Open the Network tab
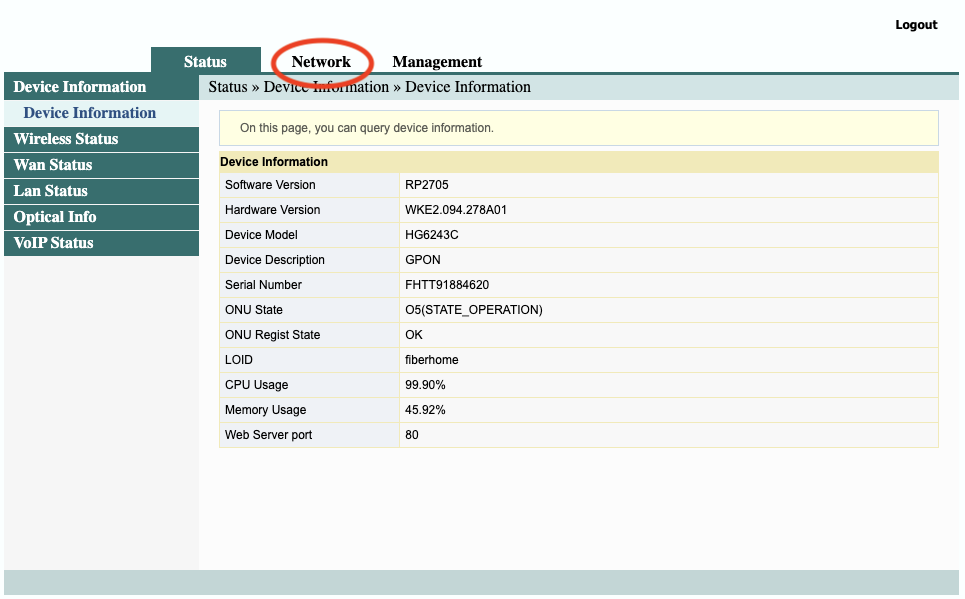 coord(322,61)
